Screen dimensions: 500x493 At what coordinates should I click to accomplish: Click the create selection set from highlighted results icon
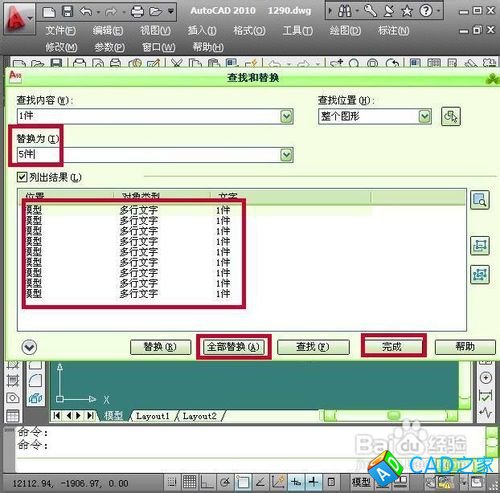click(479, 246)
